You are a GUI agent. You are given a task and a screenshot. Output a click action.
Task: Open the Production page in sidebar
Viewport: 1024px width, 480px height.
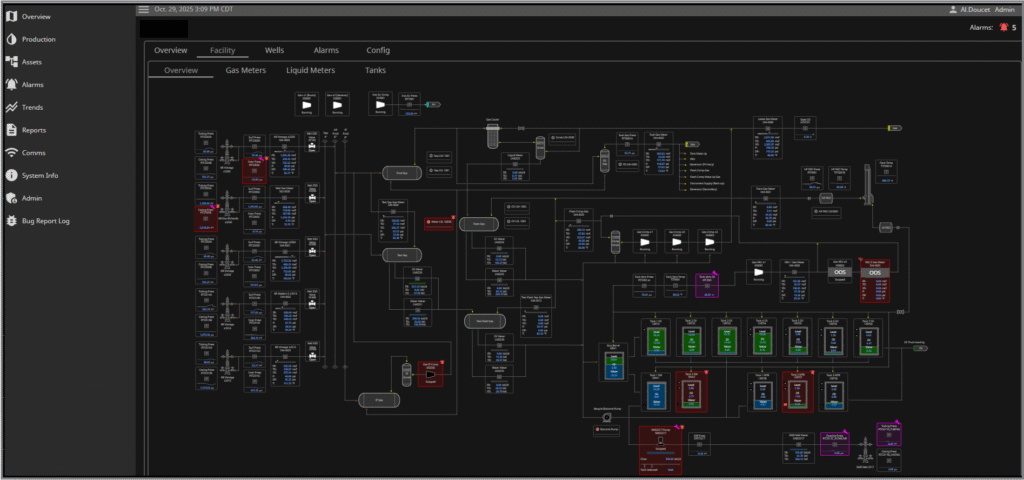tap(38, 39)
